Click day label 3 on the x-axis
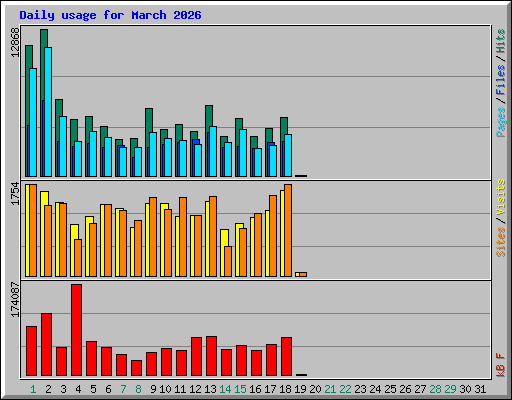The height and width of the screenshot is (400, 512). (x=63, y=389)
